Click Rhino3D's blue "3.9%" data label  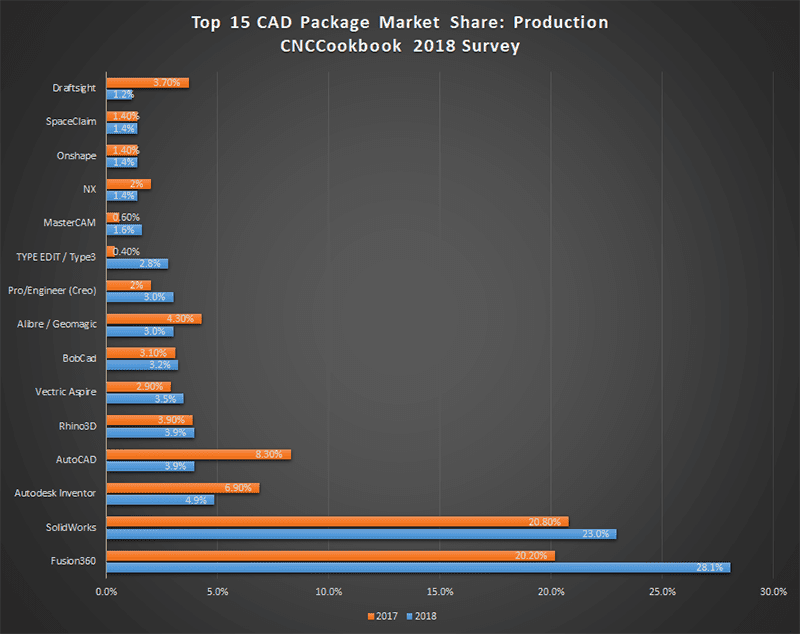(175, 433)
